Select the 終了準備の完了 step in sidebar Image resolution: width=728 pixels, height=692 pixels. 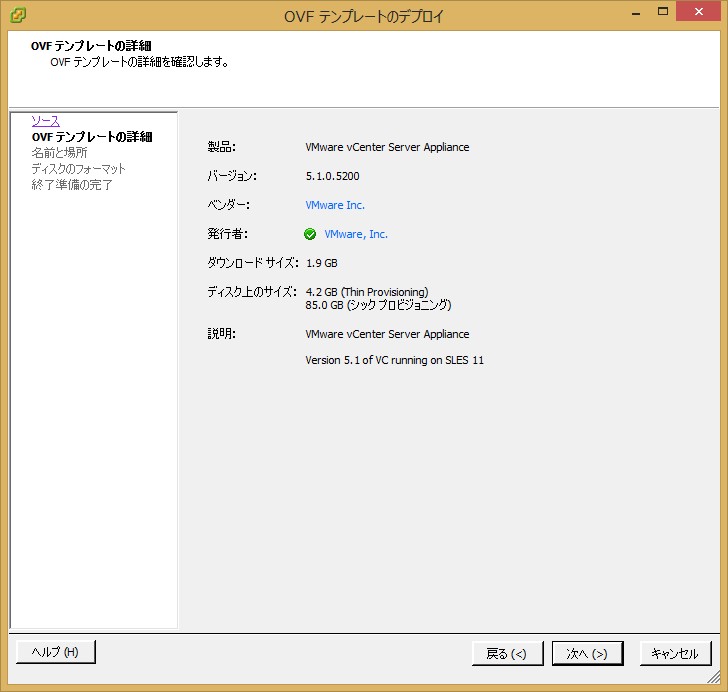(x=72, y=184)
